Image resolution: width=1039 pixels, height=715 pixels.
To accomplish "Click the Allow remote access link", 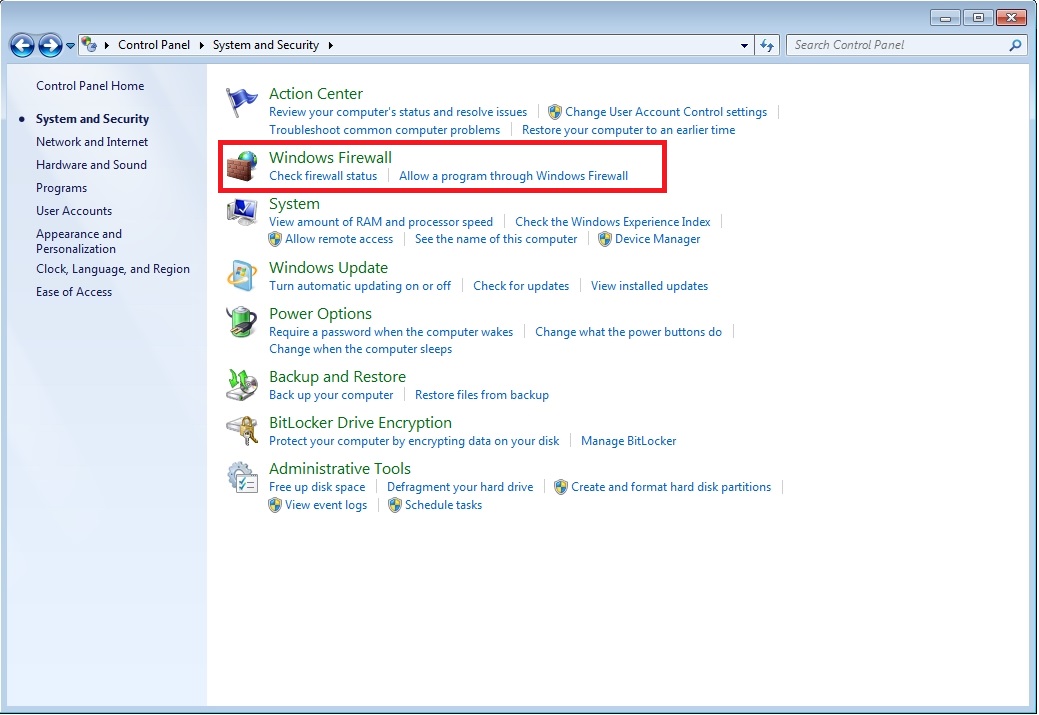I will click(339, 239).
